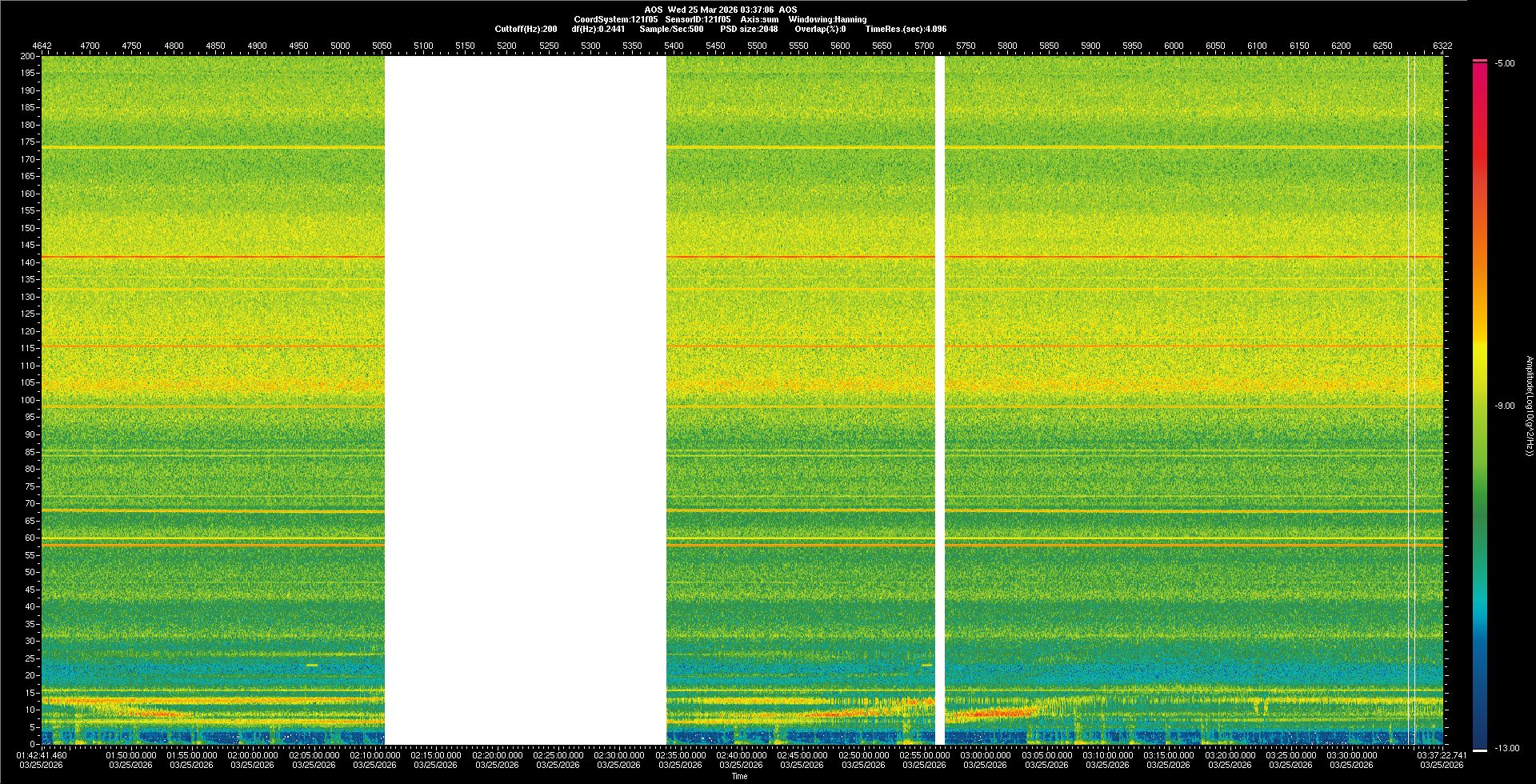This screenshot has width=1536, height=784.
Task: Click the large white data gap region
Action: tap(525, 400)
